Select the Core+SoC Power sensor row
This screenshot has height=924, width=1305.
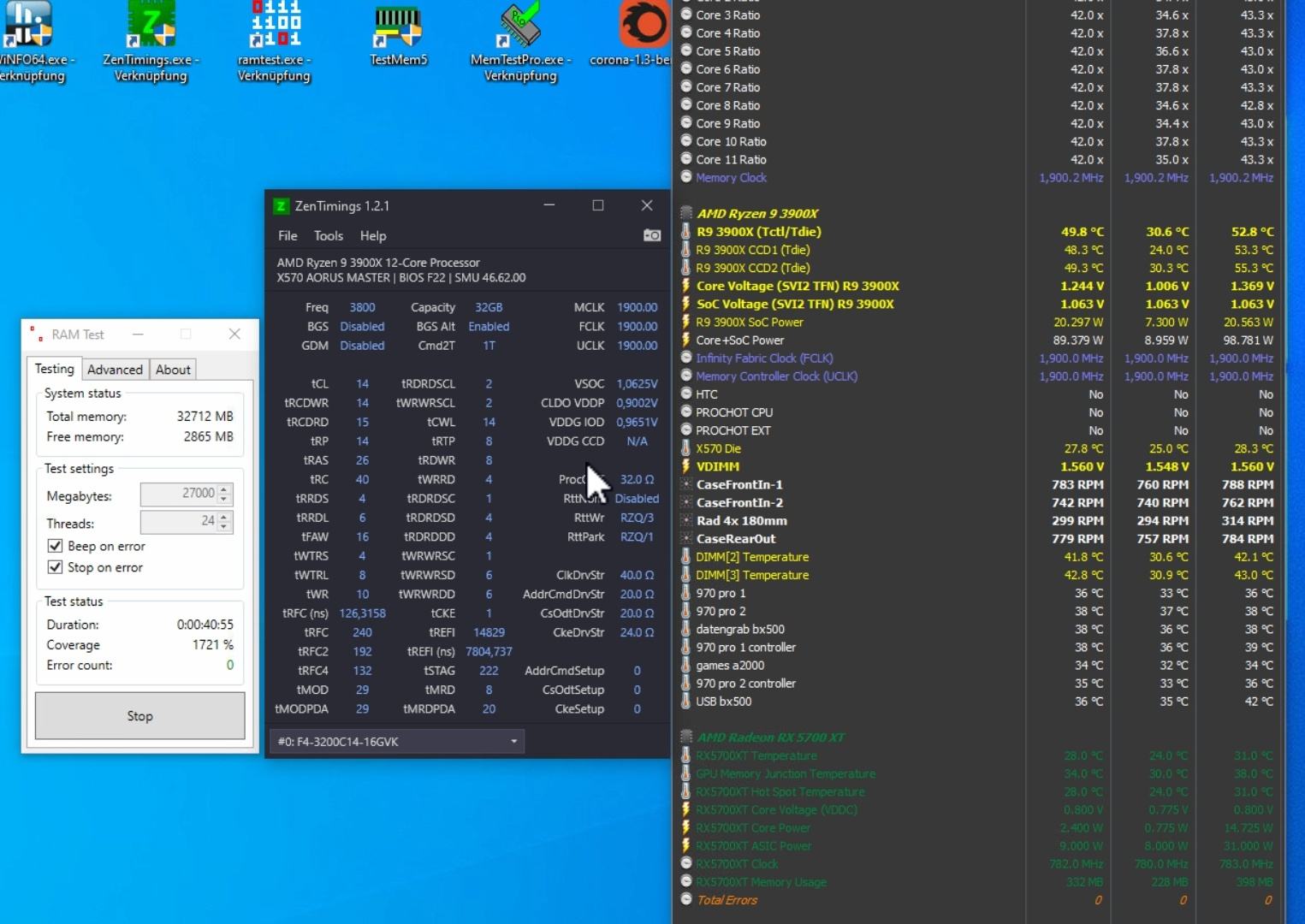point(976,340)
